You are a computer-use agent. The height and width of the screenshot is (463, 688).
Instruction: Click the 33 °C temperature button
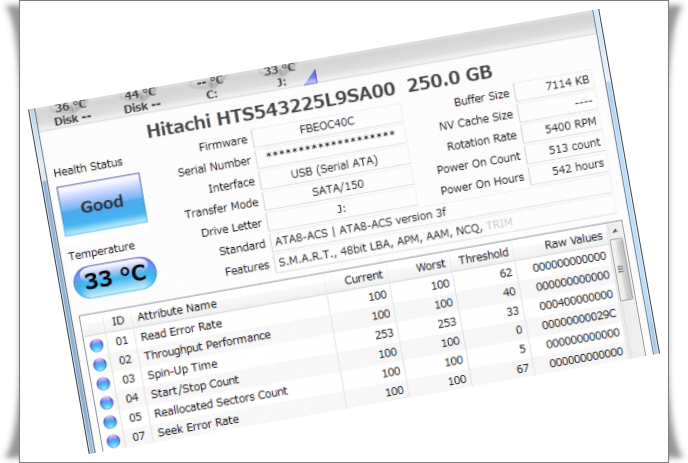(x=115, y=277)
